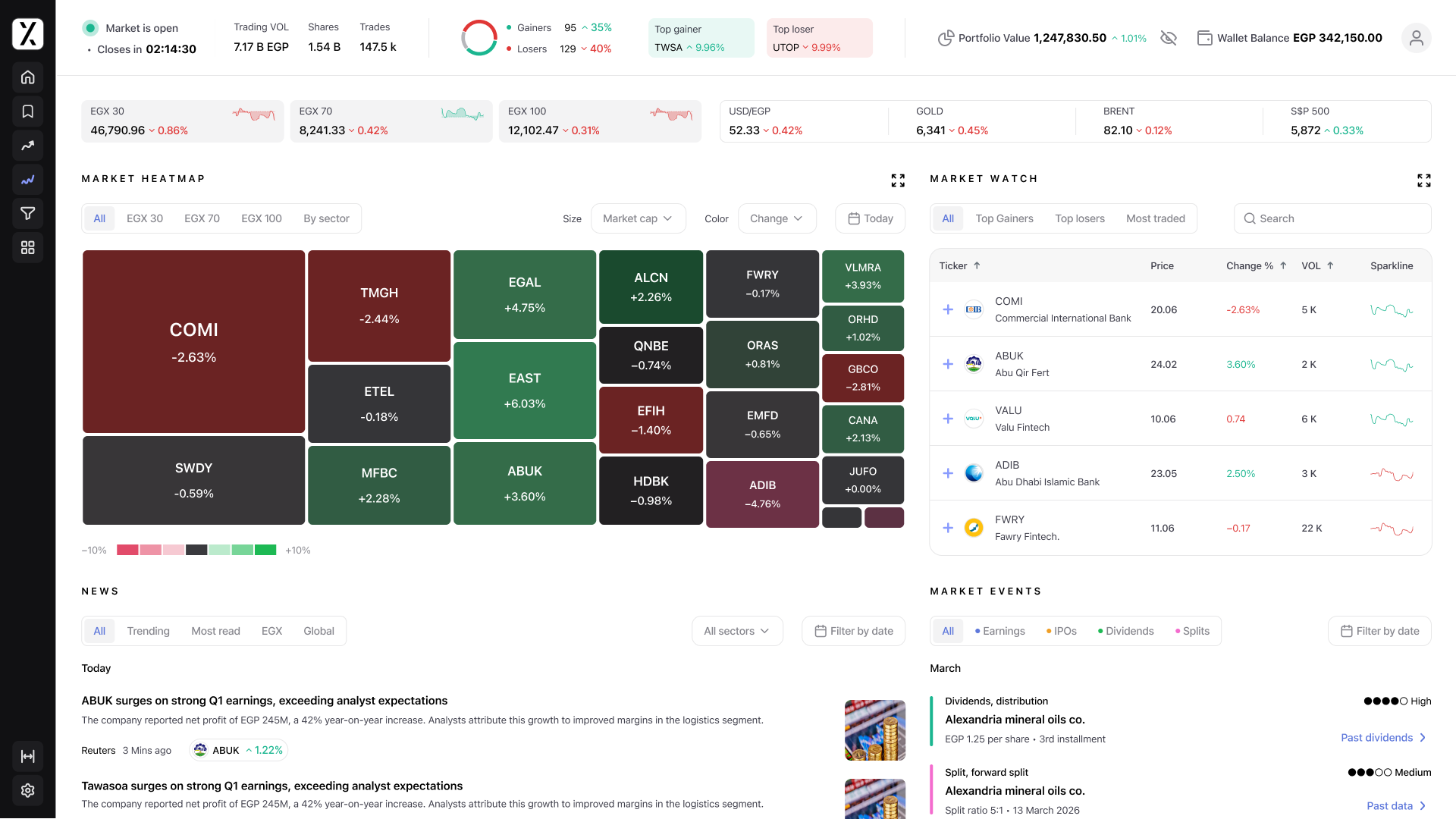Open events Filter by date picker
Viewport: 1456px width, 819px height.
pyautogui.click(x=1379, y=631)
